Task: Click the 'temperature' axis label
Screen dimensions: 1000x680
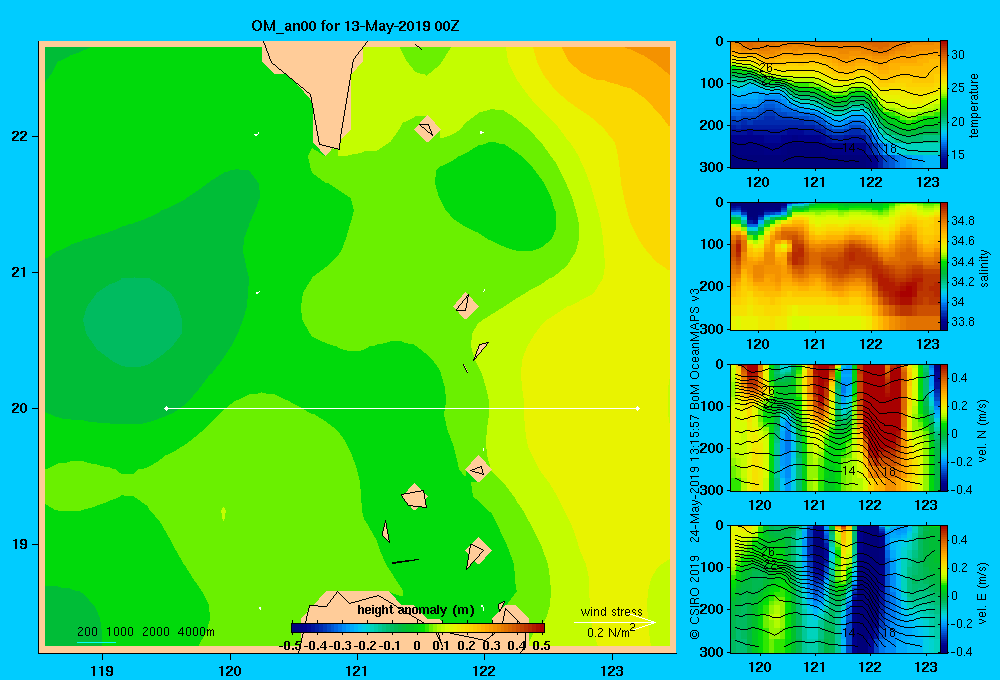Action: click(974, 105)
